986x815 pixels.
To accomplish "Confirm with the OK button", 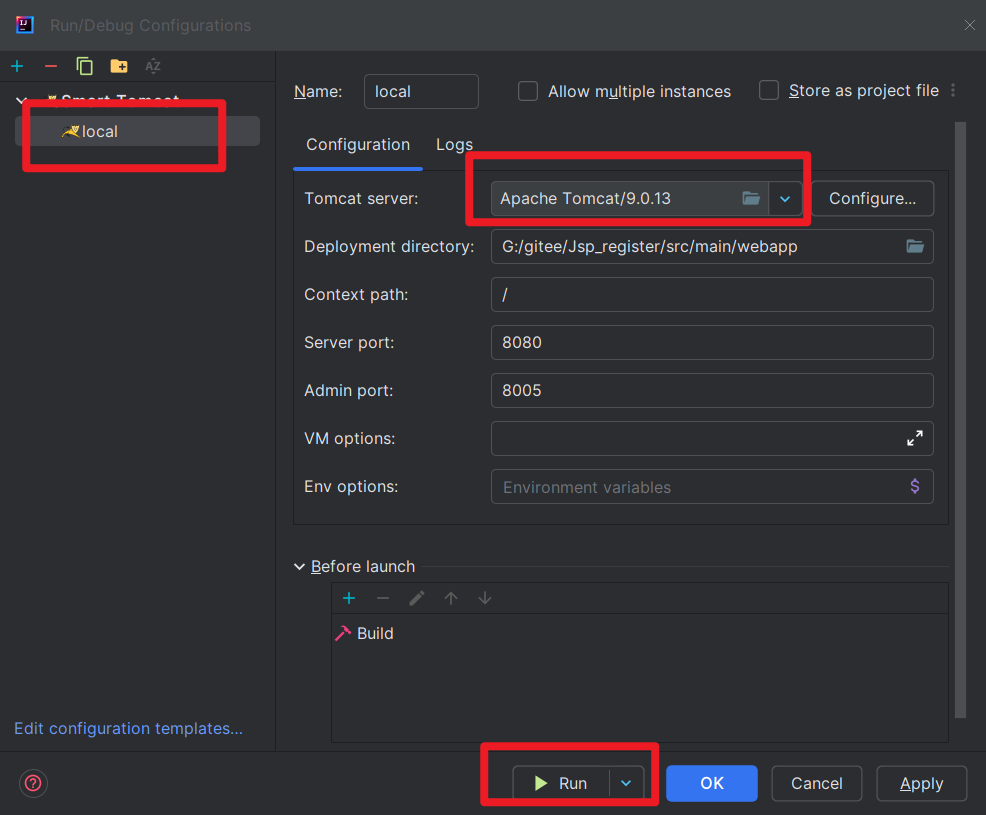I will coord(712,784).
